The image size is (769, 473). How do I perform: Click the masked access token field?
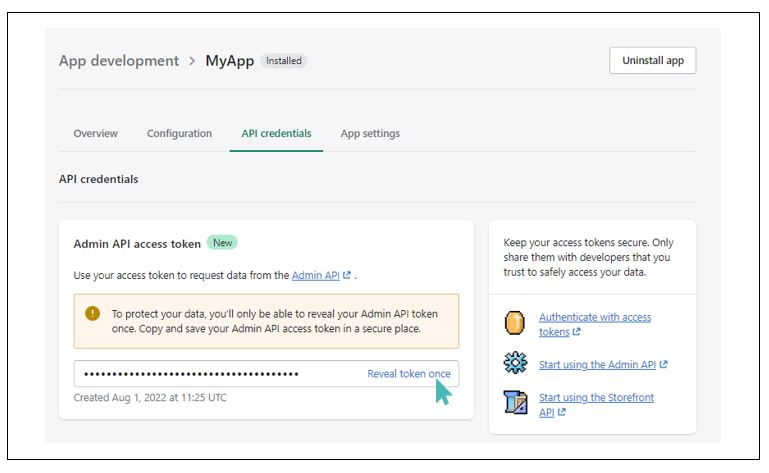pos(266,373)
